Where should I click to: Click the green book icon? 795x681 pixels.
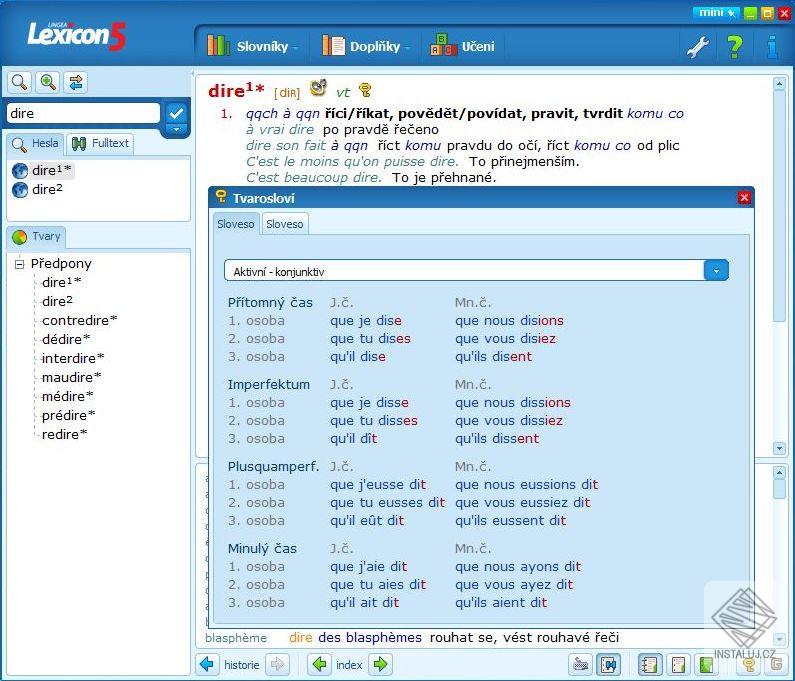tap(706, 664)
